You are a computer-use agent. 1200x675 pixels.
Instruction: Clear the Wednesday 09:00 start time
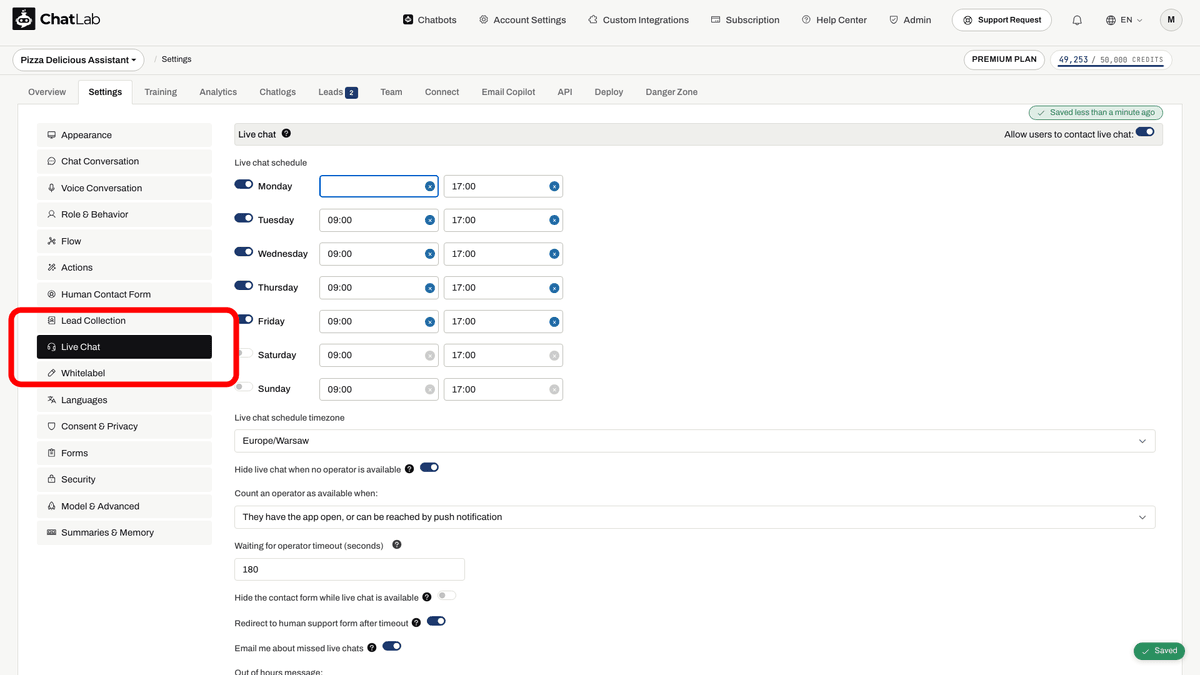tap(430, 254)
